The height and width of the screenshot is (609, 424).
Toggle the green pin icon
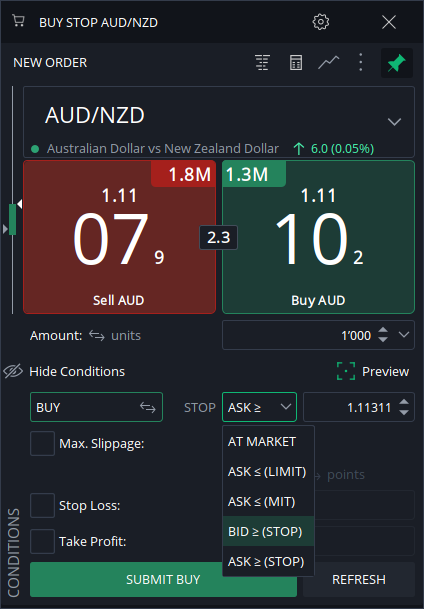(x=397, y=63)
